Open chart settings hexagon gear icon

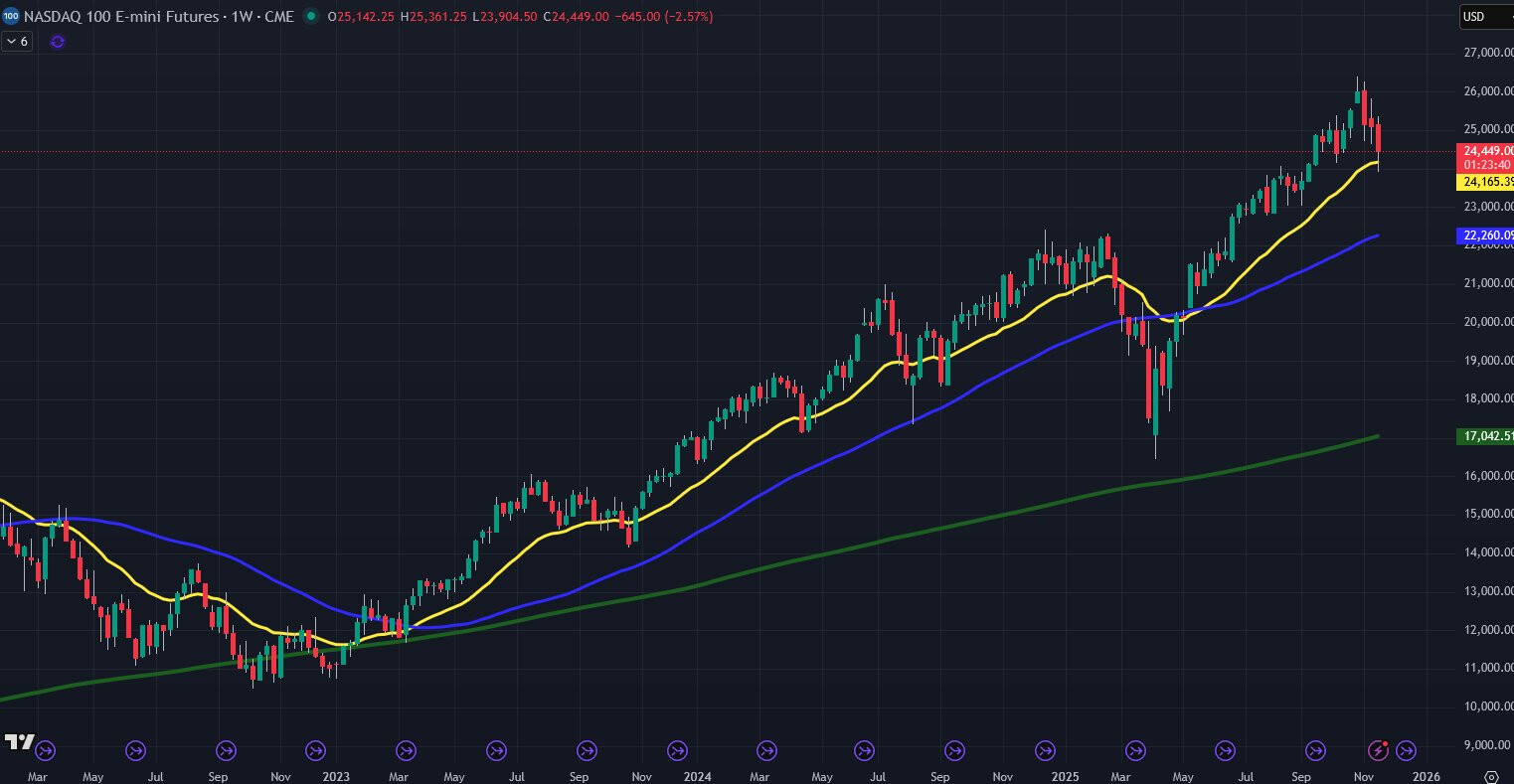pyautogui.click(x=1490, y=776)
